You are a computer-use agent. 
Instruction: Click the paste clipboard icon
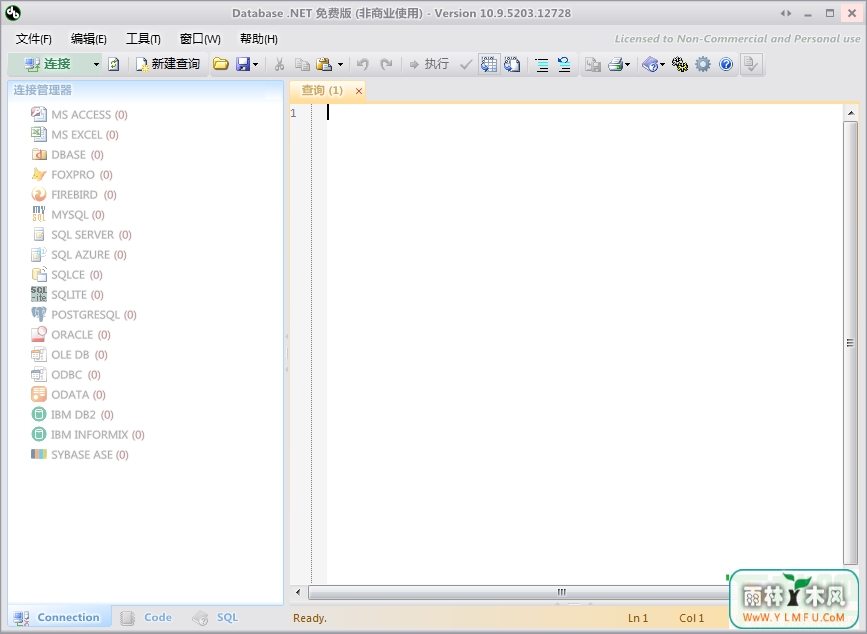(x=324, y=64)
